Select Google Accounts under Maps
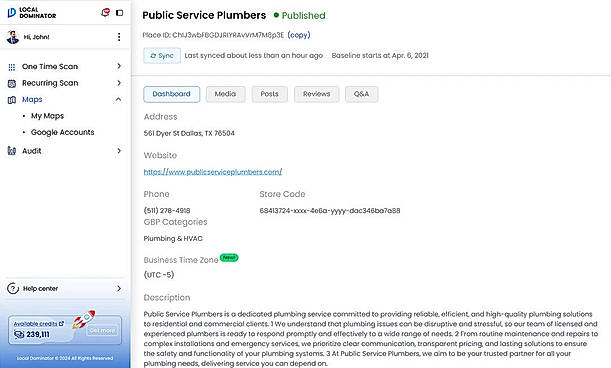The width and height of the screenshot is (611, 368). click(62, 132)
